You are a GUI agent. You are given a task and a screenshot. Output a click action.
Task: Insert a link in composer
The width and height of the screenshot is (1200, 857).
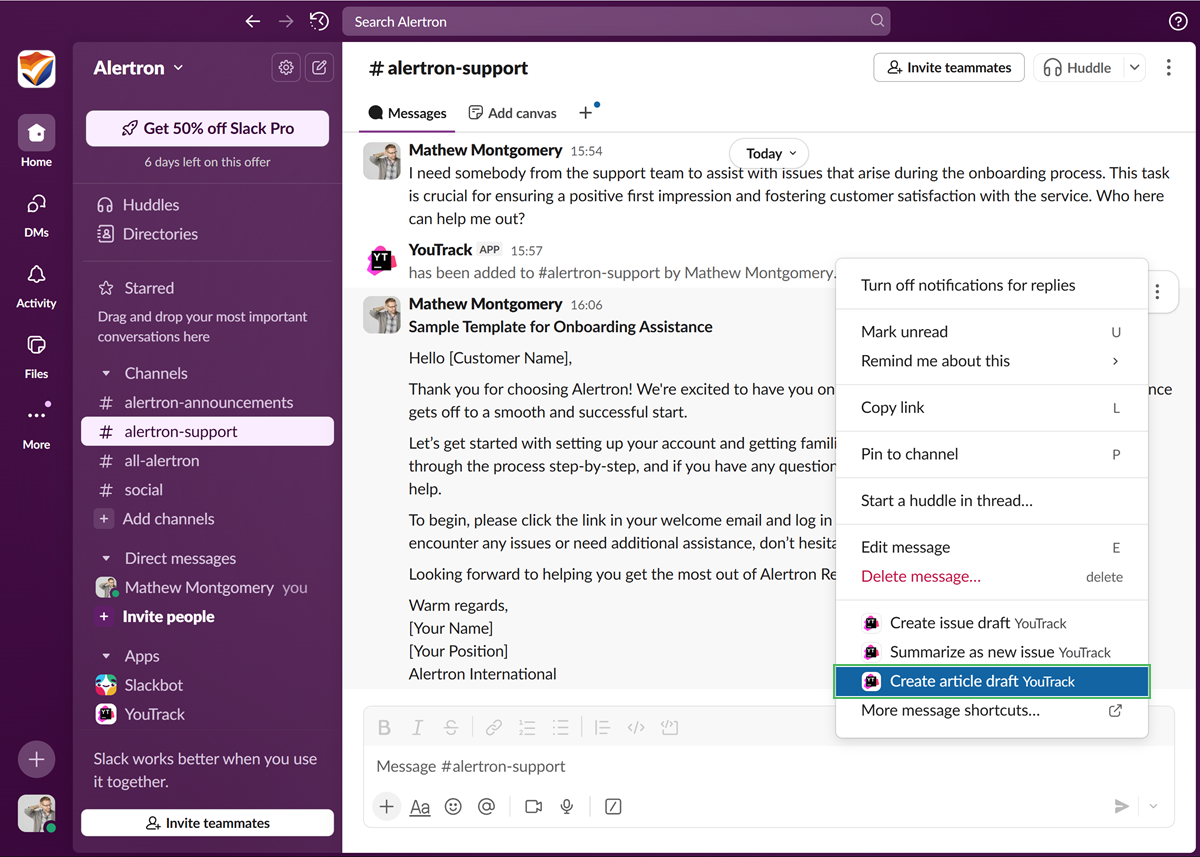494,728
